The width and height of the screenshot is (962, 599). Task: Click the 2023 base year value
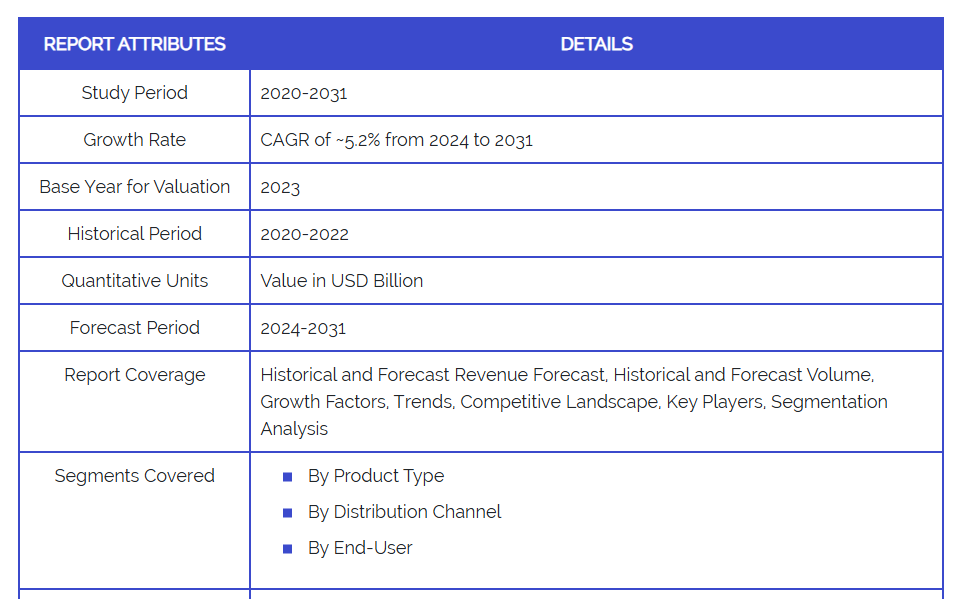(x=280, y=187)
